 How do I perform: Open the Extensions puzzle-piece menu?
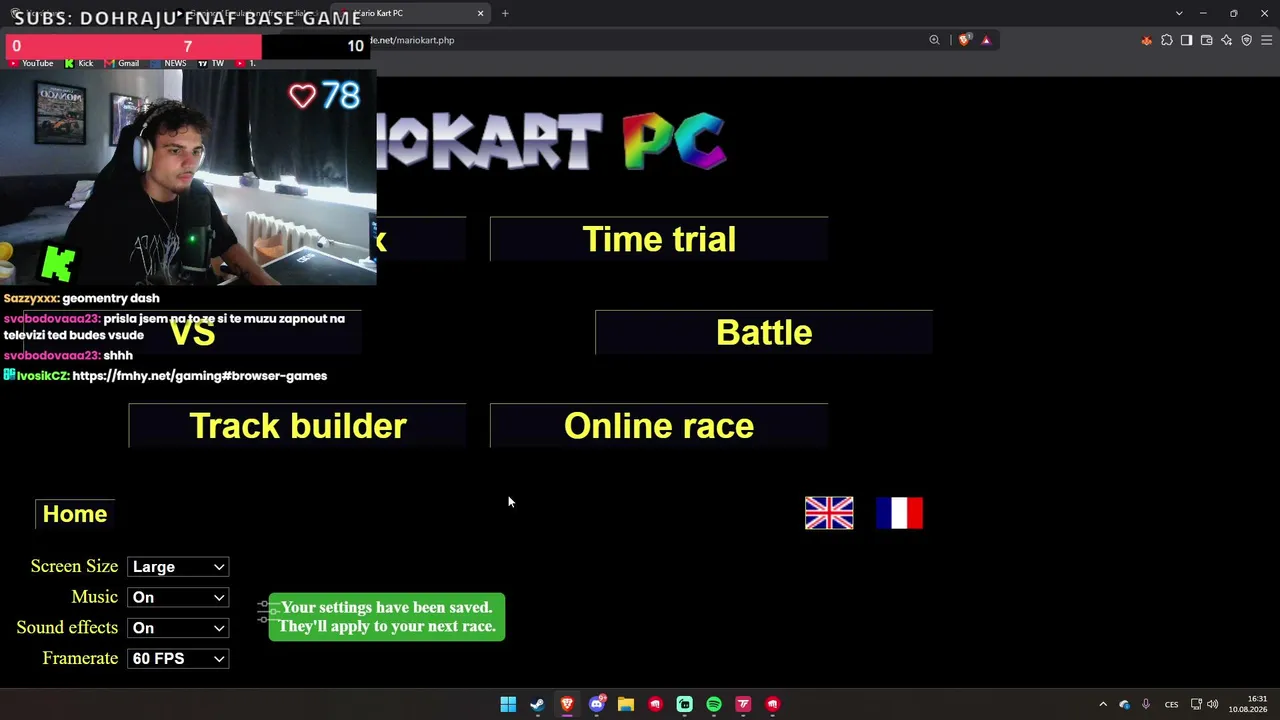[1166, 40]
